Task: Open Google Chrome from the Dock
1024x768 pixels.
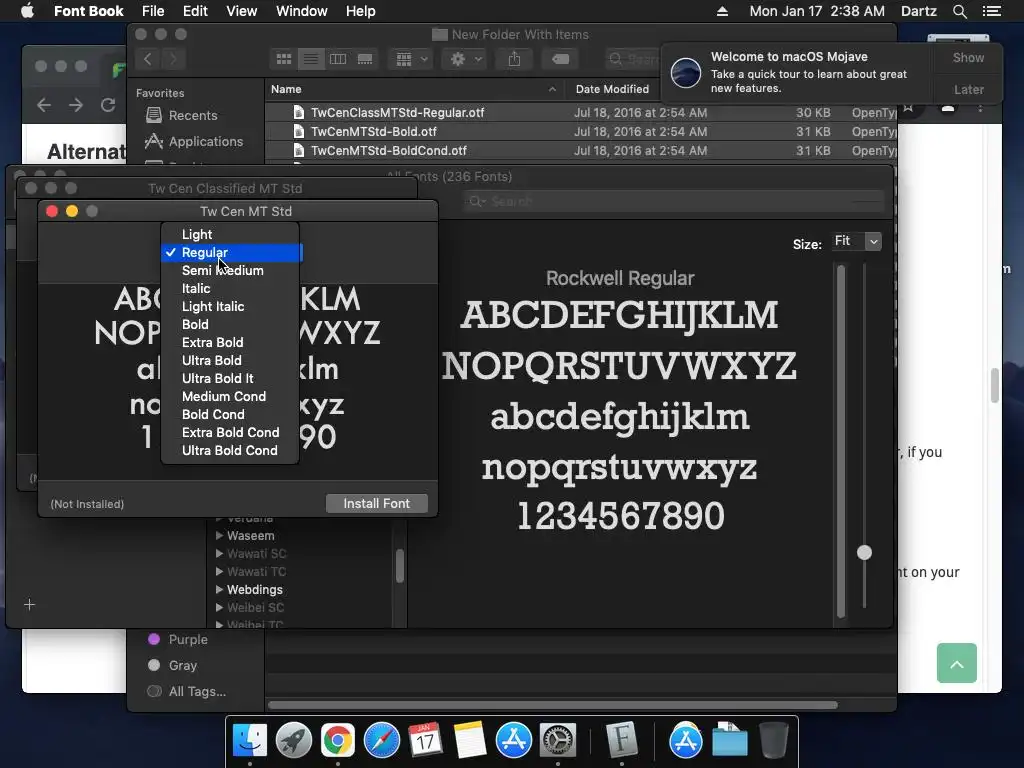Action: (x=338, y=741)
